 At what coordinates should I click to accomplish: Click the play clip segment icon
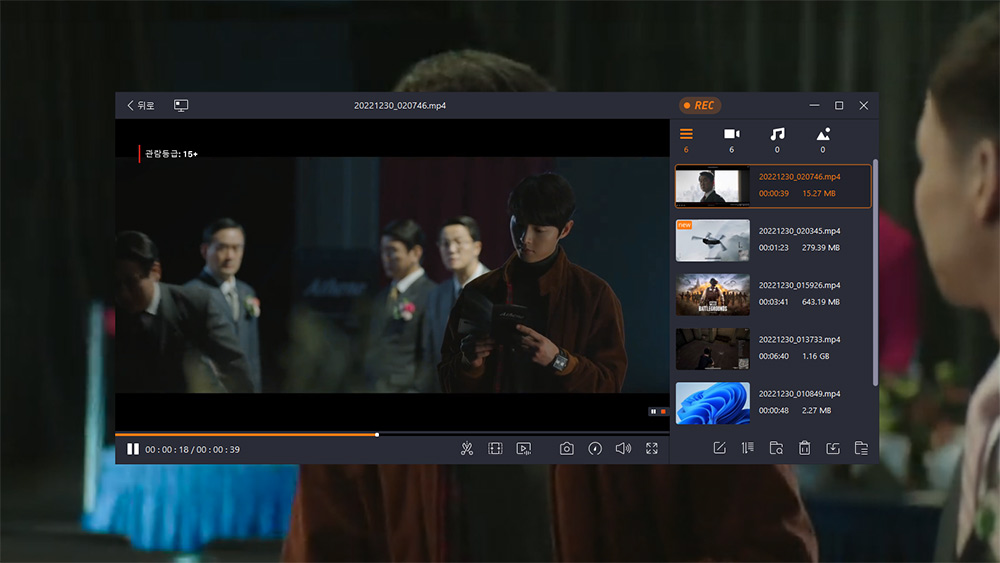click(524, 449)
